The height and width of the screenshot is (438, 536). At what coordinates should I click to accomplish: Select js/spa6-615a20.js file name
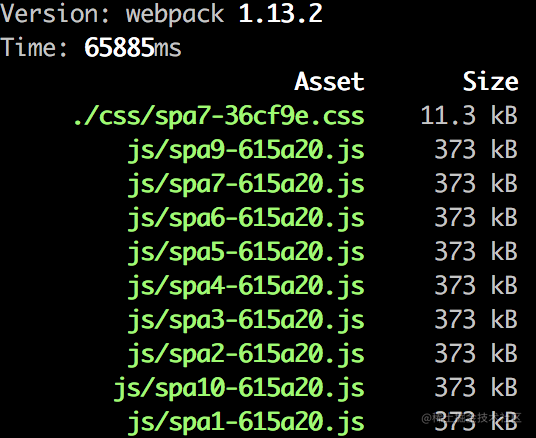click(x=246, y=218)
